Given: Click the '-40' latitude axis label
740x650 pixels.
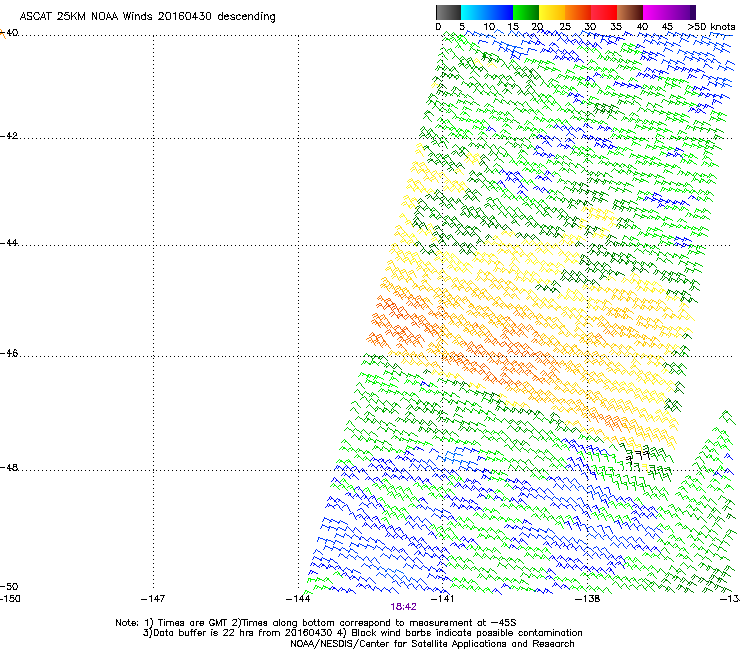Looking at the screenshot, I should pyautogui.click(x=9, y=33).
